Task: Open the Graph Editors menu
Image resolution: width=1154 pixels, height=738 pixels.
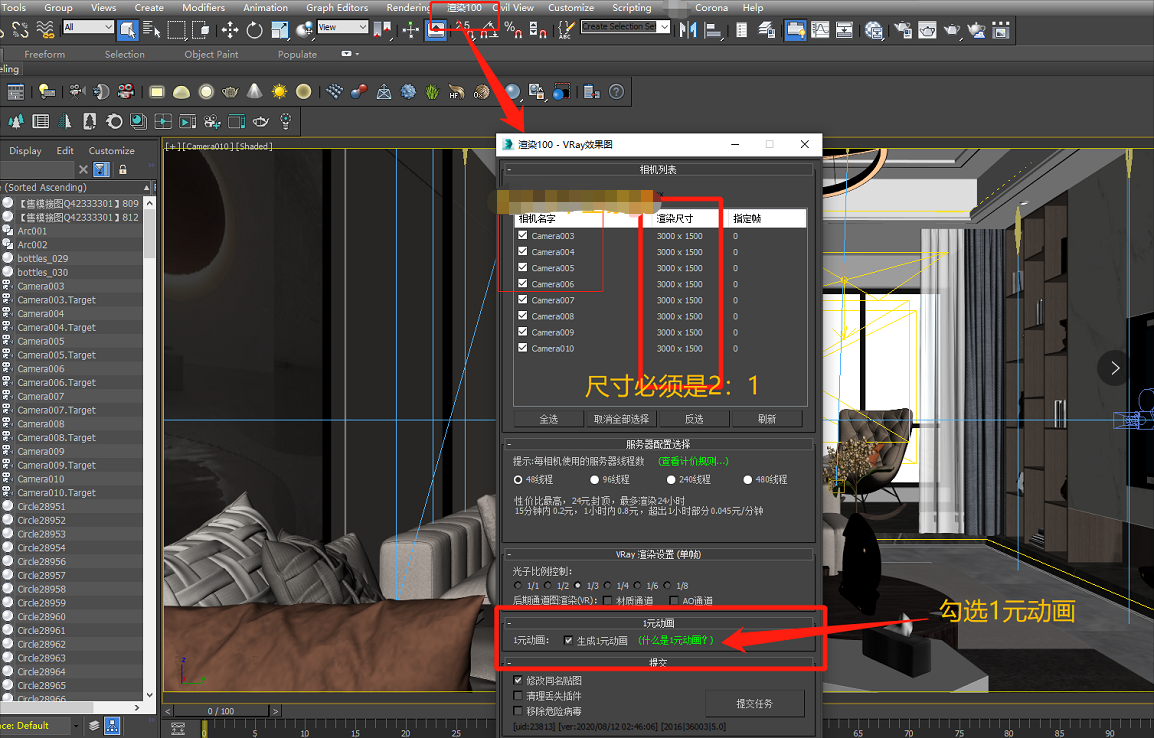Action: pyautogui.click(x=337, y=7)
